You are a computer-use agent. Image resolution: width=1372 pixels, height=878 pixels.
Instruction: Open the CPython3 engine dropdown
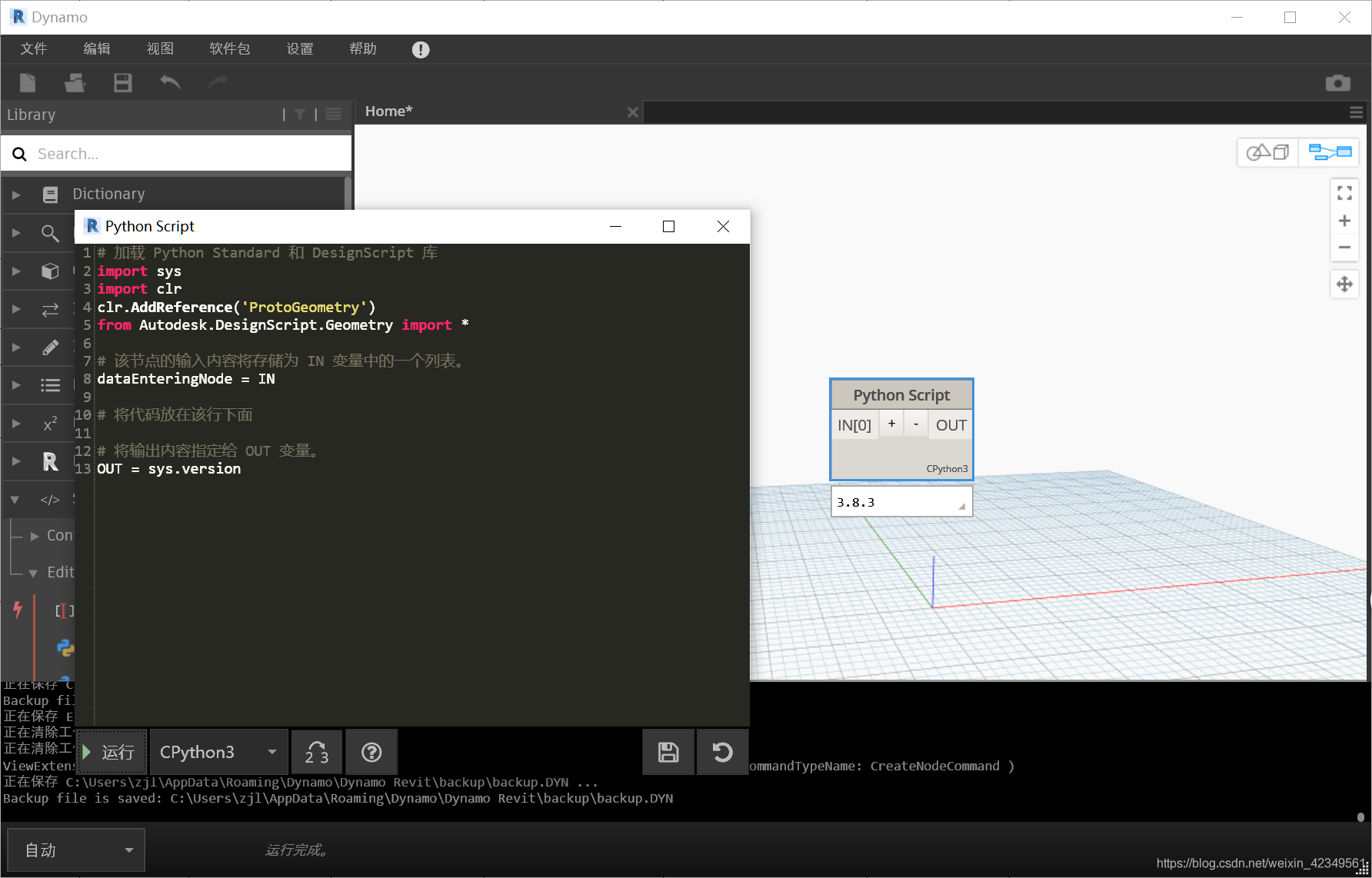click(219, 752)
